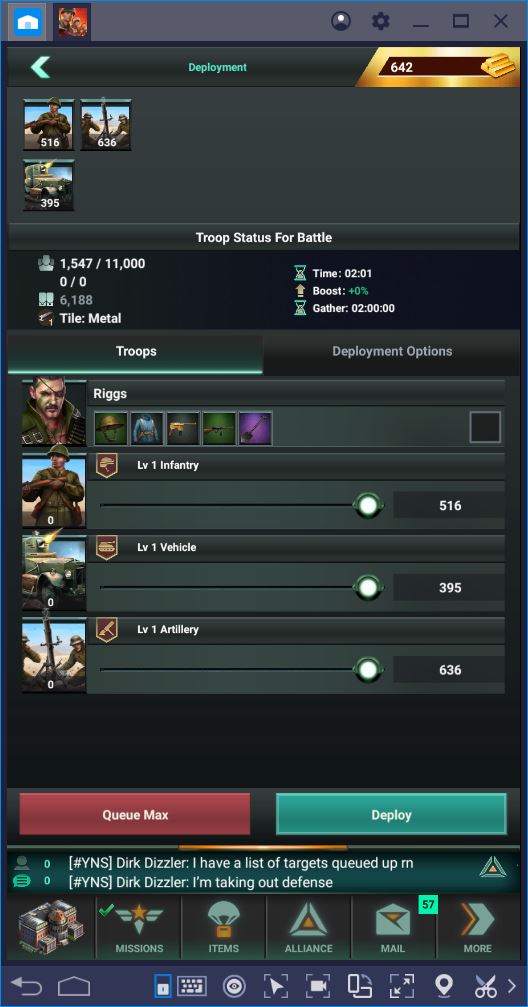This screenshot has width=528, height=1007.
Task: Go back using the green arrow icon
Action: tap(40, 67)
